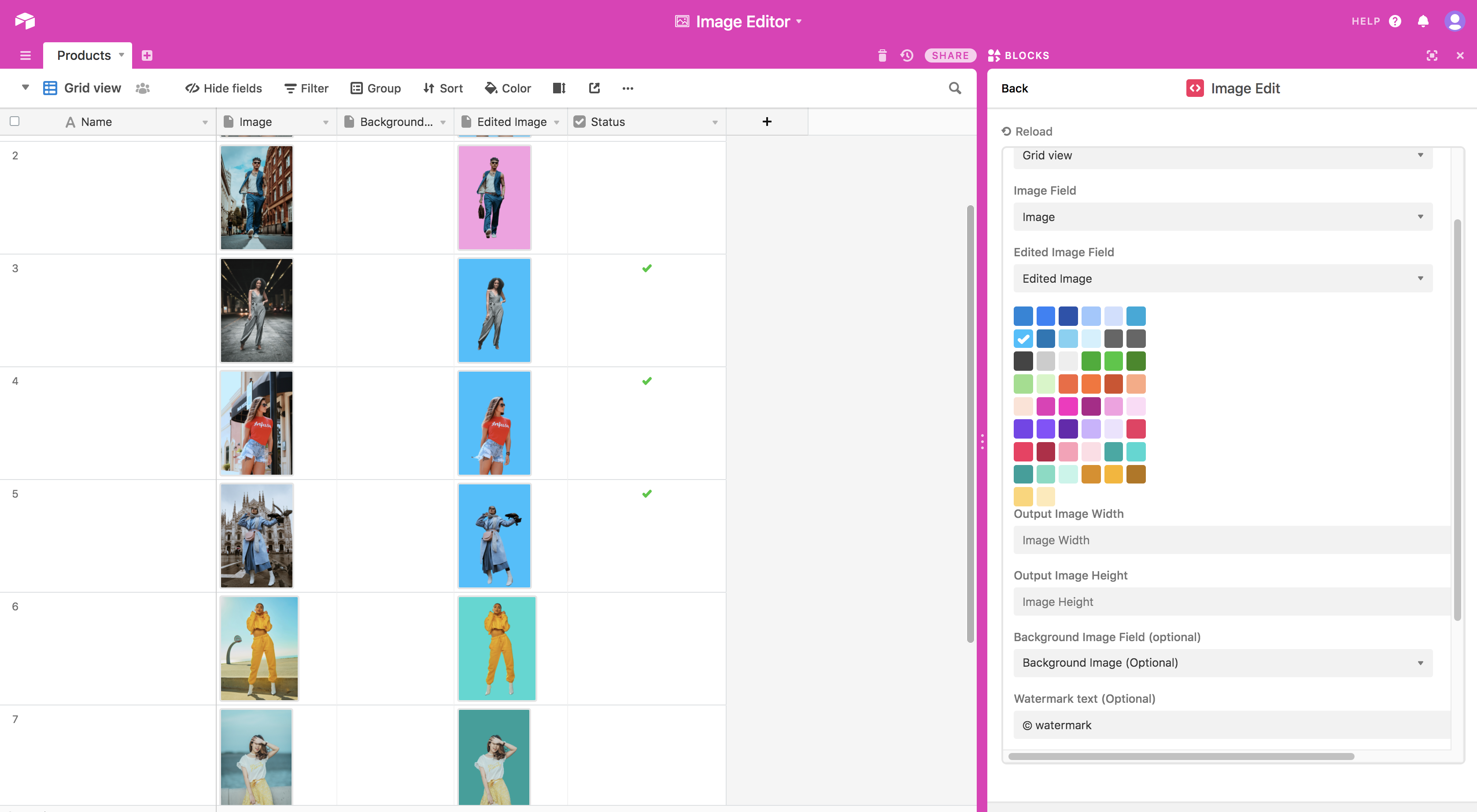Open the Sort settings
Image resolution: width=1477 pixels, height=812 pixels.
click(443, 88)
